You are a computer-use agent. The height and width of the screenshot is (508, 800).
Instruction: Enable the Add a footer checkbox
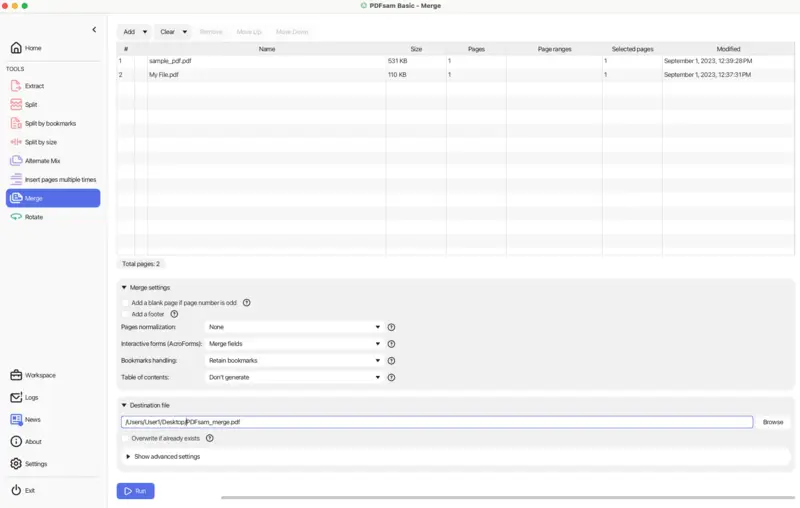[126, 314]
